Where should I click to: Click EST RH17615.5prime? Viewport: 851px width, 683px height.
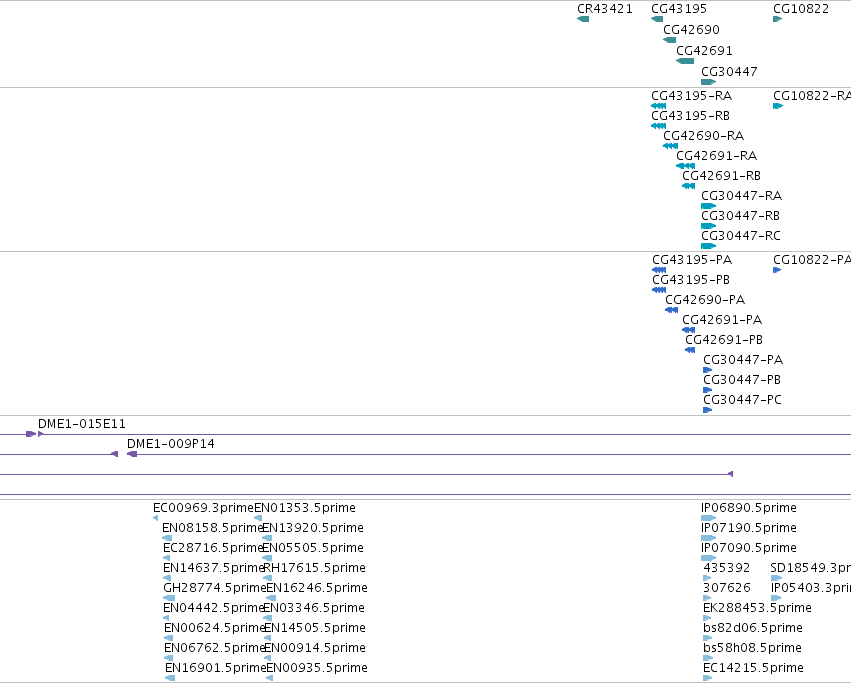(314, 568)
